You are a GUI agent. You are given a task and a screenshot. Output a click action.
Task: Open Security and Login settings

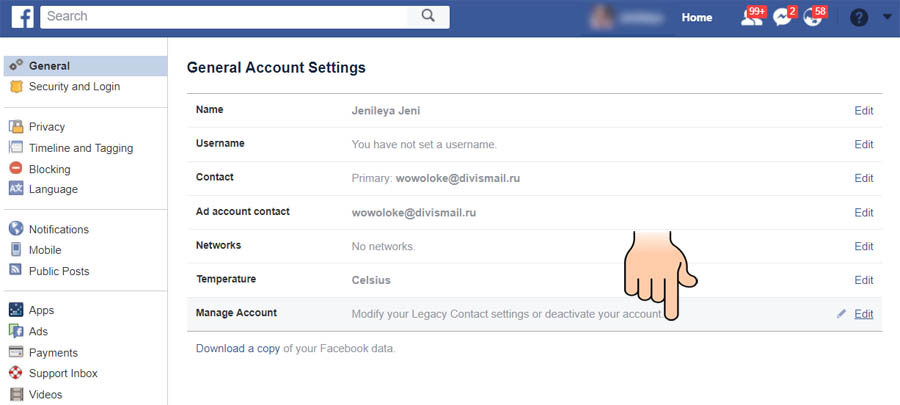[x=75, y=87]
